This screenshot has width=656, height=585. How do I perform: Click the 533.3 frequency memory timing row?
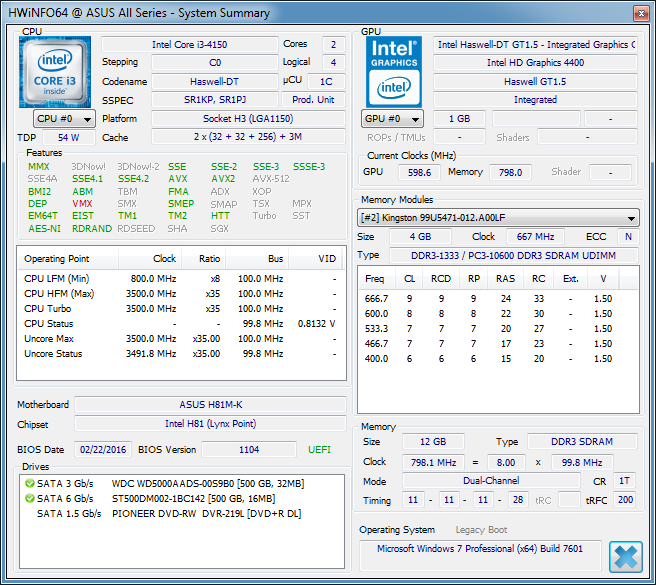(498, 329)
